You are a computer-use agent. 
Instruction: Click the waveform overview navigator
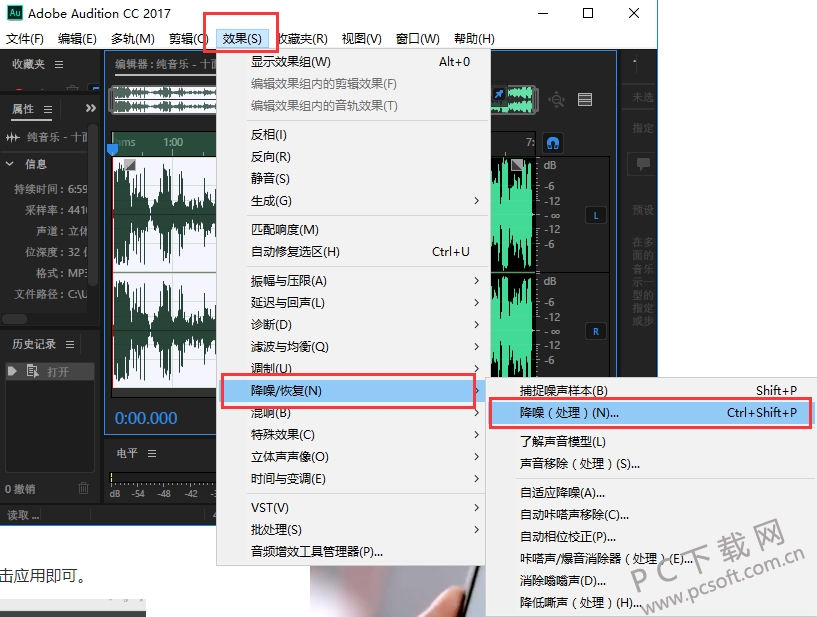pyautogui.click(x=164, y=100)
